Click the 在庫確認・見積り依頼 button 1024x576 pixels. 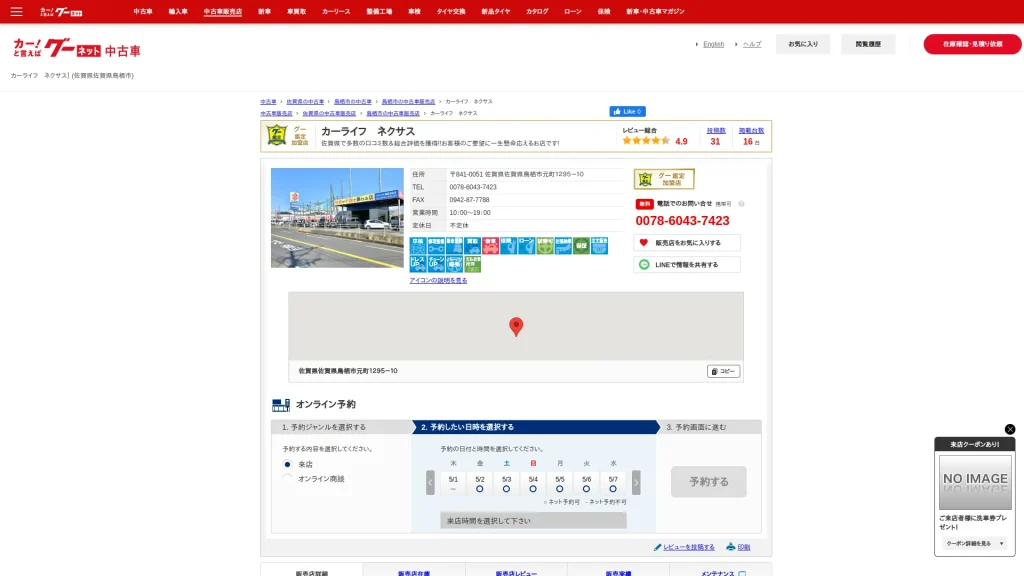coord(972,44)
